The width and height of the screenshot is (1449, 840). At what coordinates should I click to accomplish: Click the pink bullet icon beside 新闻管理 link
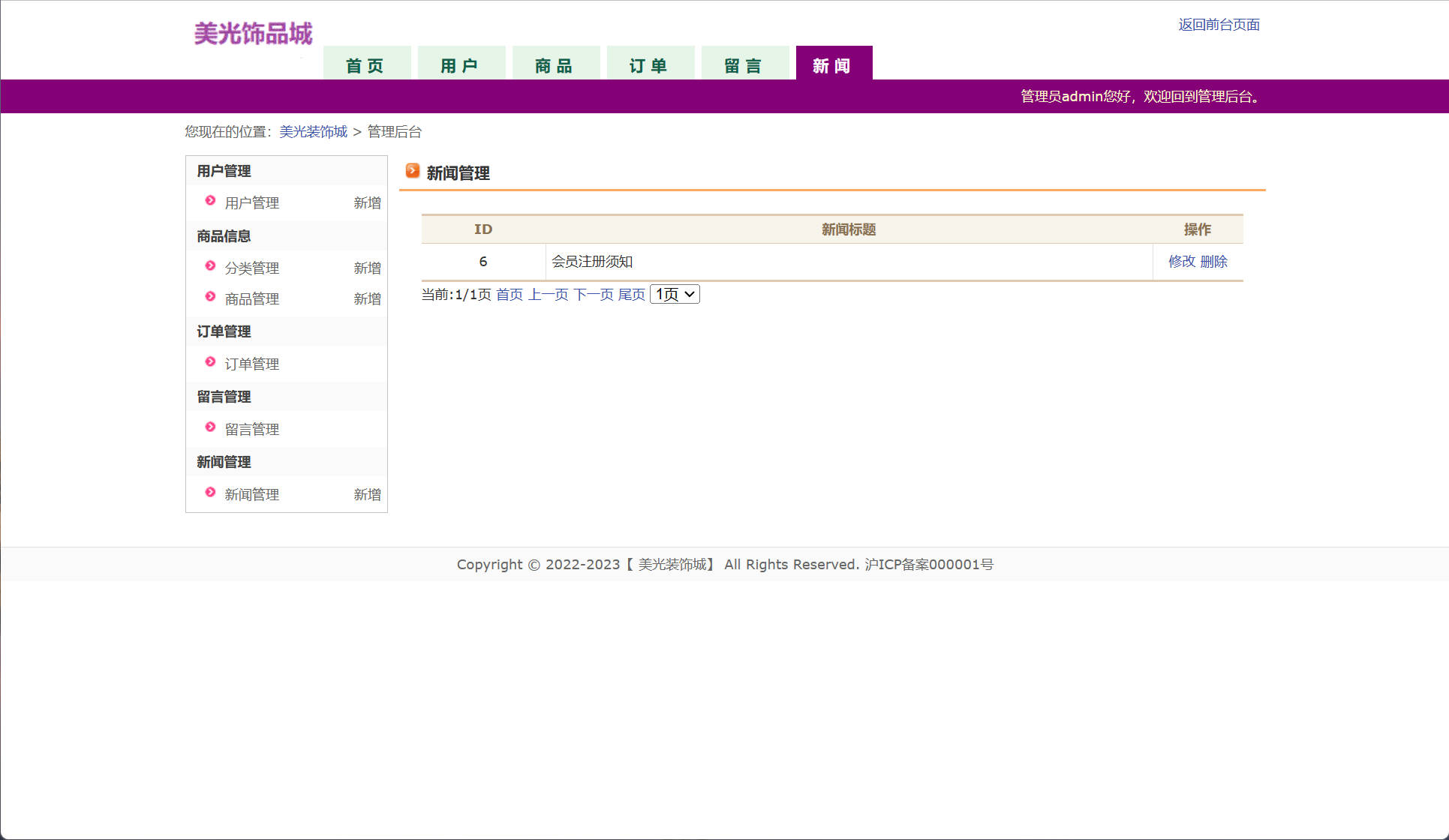coord(211,493)
